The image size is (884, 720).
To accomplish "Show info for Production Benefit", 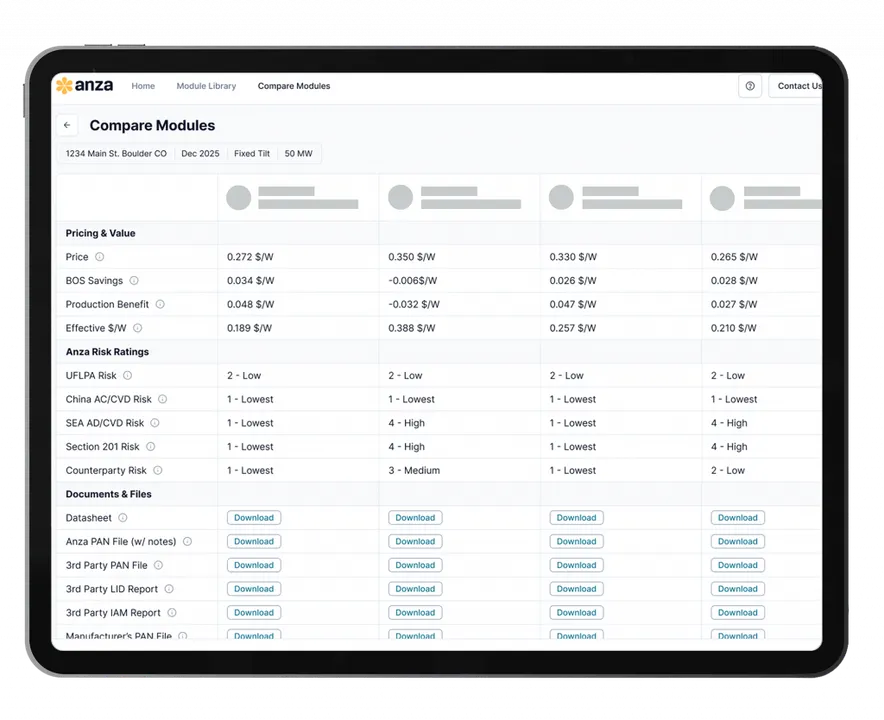I will click(x=160, y=305).
